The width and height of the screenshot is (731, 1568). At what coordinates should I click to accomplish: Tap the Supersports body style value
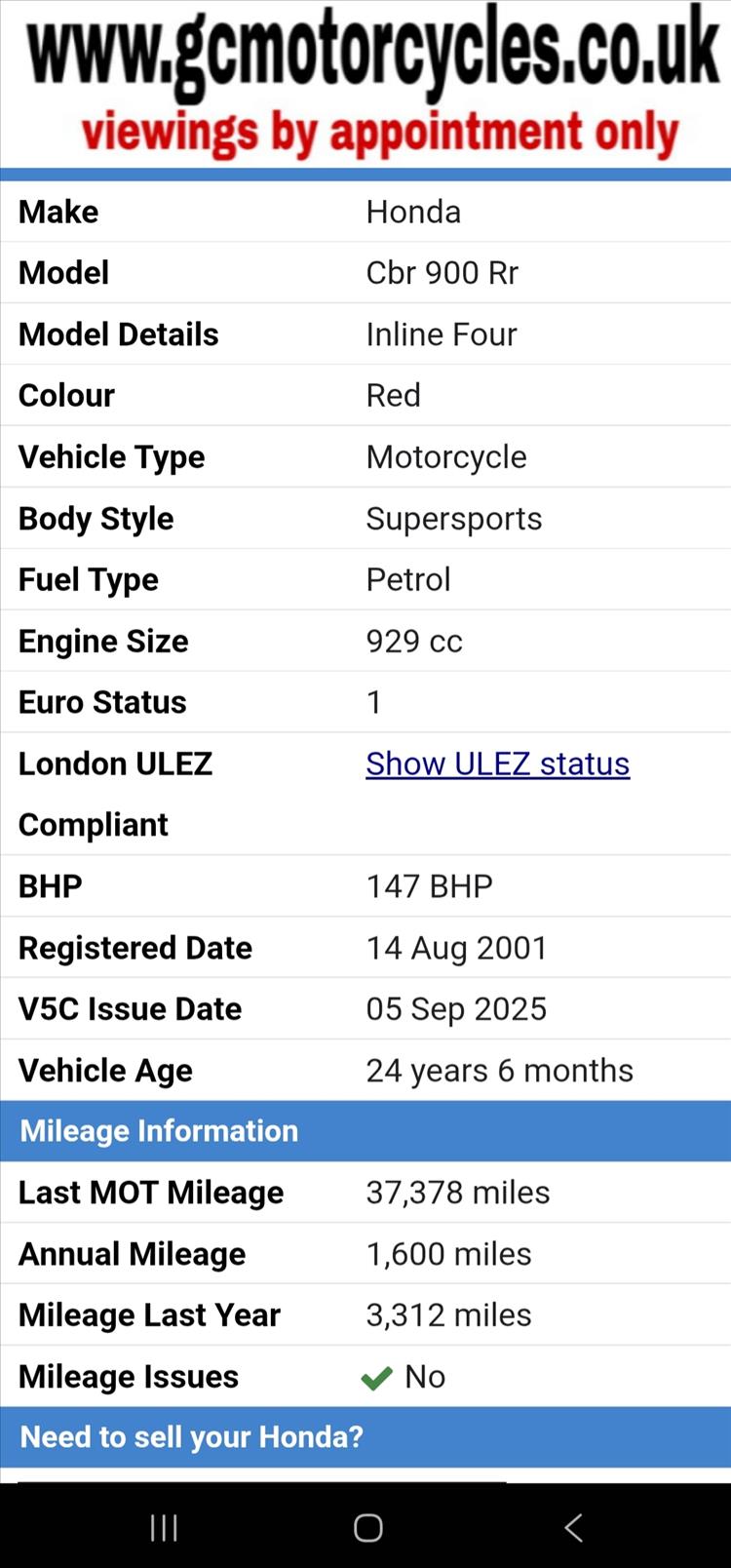click(x=453, y=519)
